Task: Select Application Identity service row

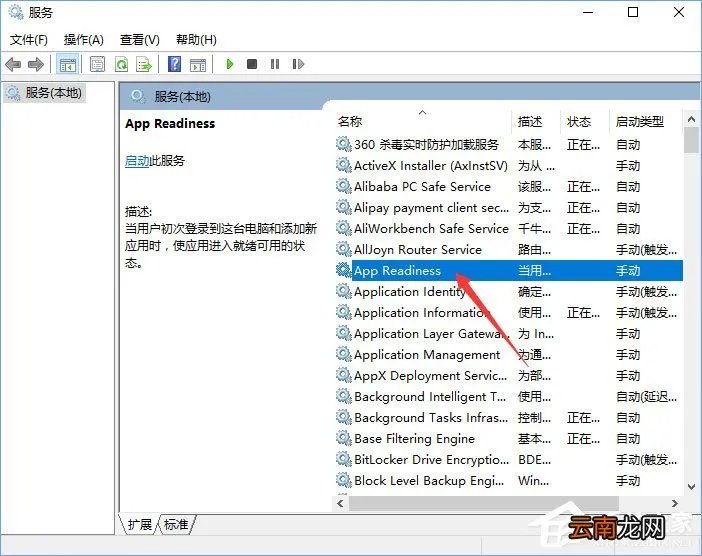Action: pyautogui.click(x=509, y=292)
